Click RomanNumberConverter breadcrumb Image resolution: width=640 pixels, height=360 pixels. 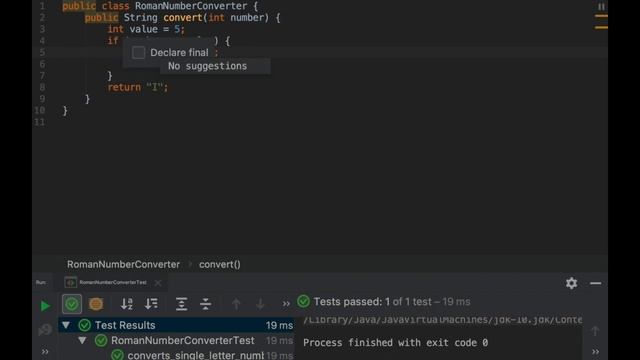pos(123,264)
